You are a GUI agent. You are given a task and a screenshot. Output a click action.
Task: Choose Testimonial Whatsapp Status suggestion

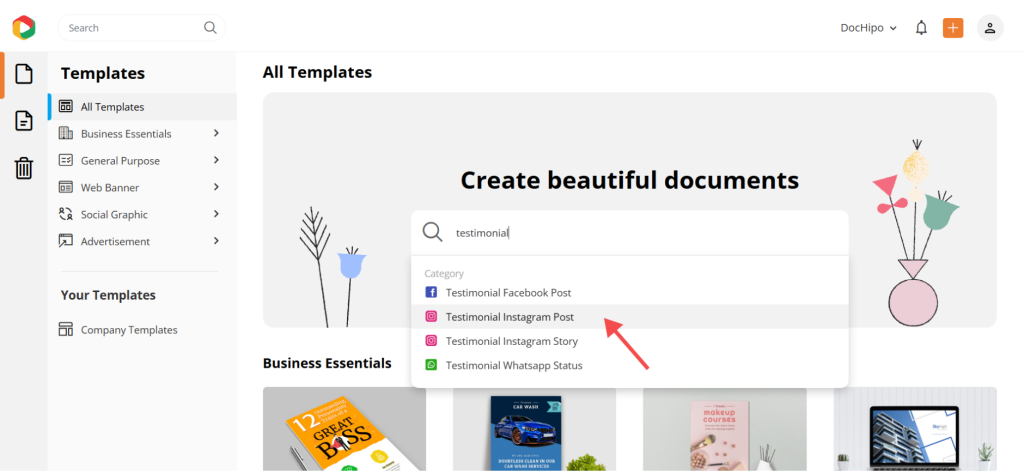tap(630, 365)
